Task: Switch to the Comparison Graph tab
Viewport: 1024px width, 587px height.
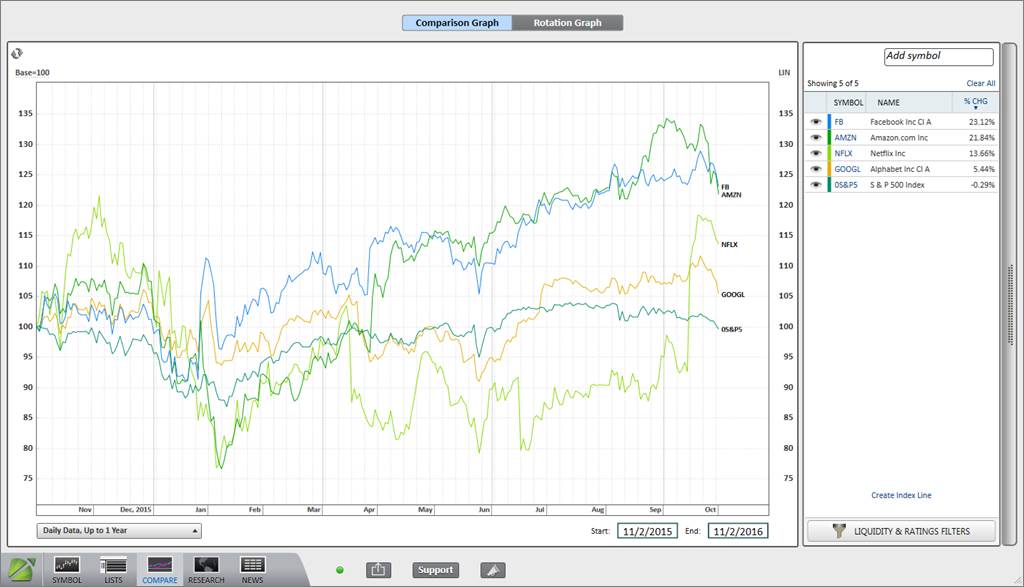Action: tap(457, 23)
